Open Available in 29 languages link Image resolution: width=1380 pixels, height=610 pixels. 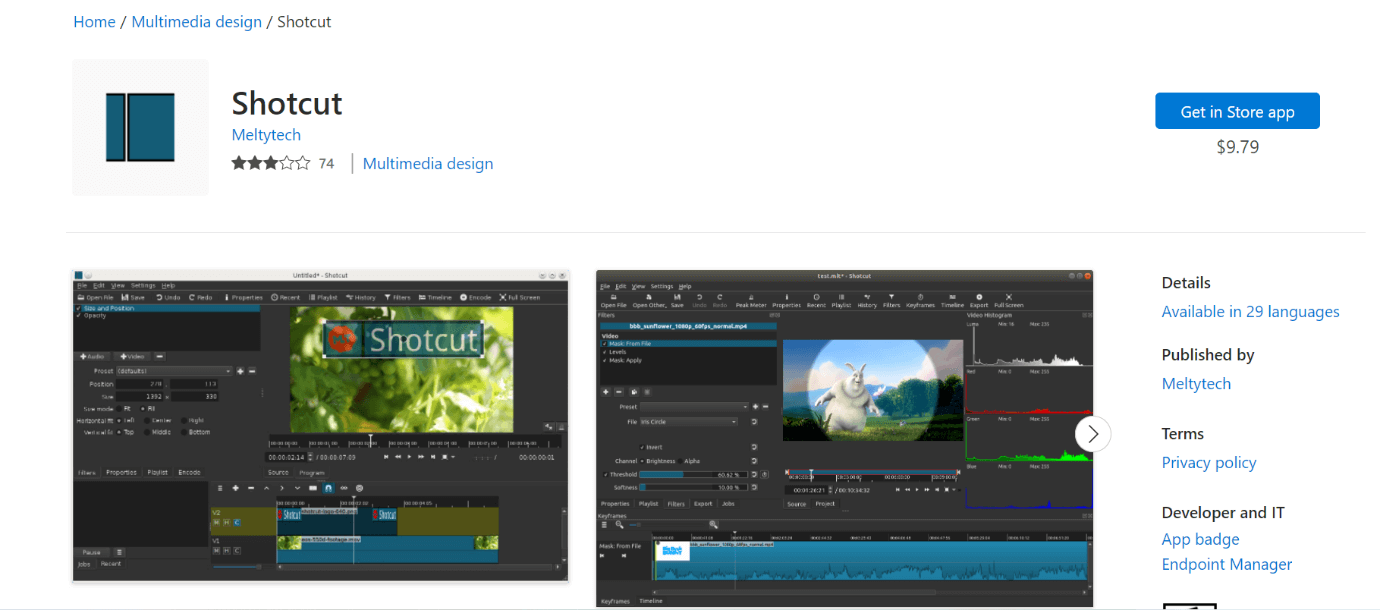coord(1250,312)
